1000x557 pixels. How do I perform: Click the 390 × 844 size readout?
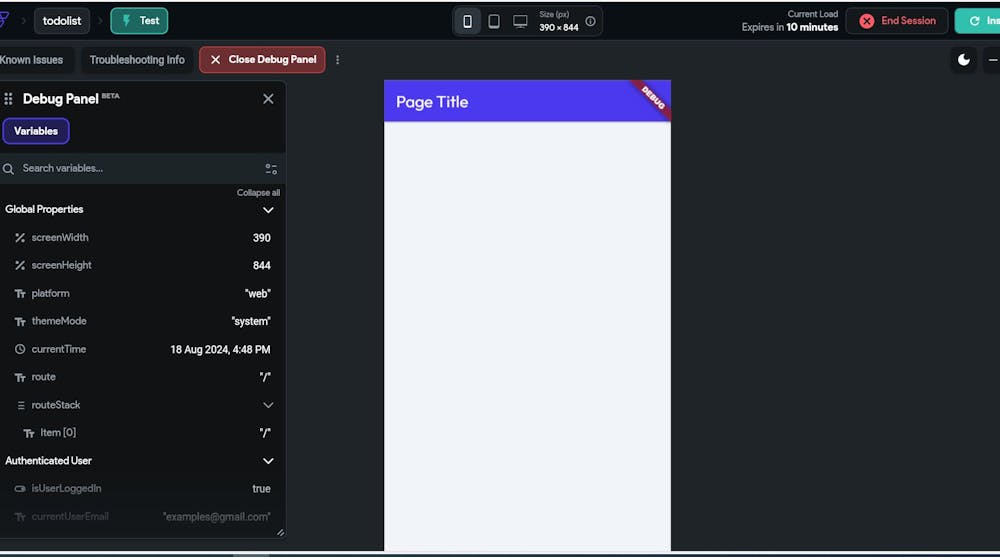click(559, 27)
